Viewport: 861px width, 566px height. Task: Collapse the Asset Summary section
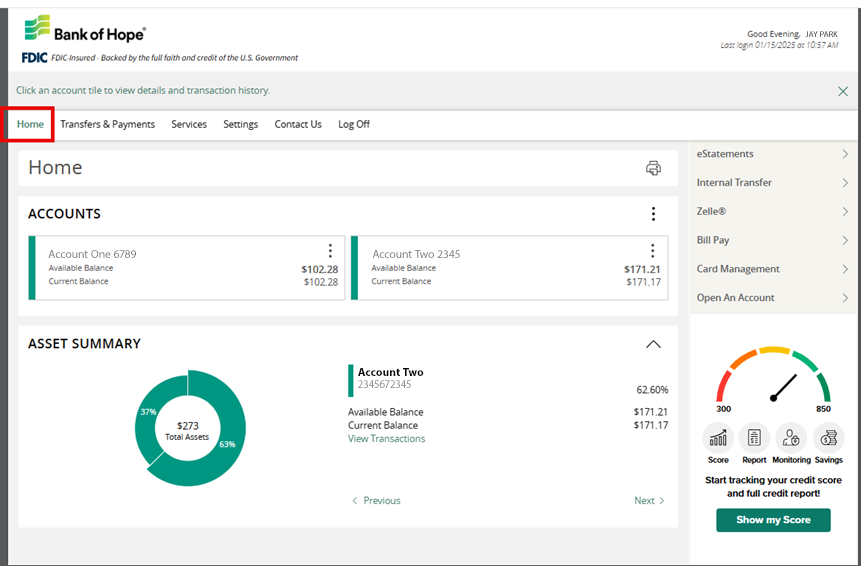[x=653, y=344]
